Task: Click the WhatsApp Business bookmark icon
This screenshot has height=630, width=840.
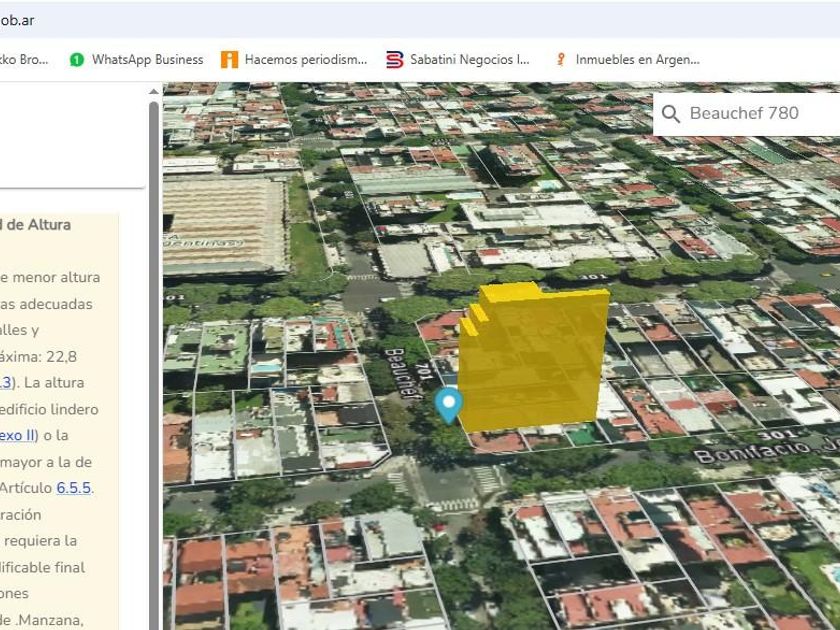Action: [77, 60]
